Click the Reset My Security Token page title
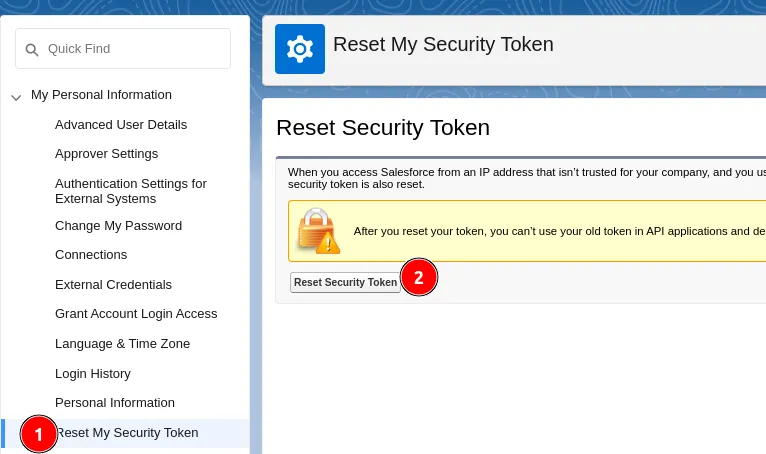Screen dimensions: 766x454 pos(443,44)
